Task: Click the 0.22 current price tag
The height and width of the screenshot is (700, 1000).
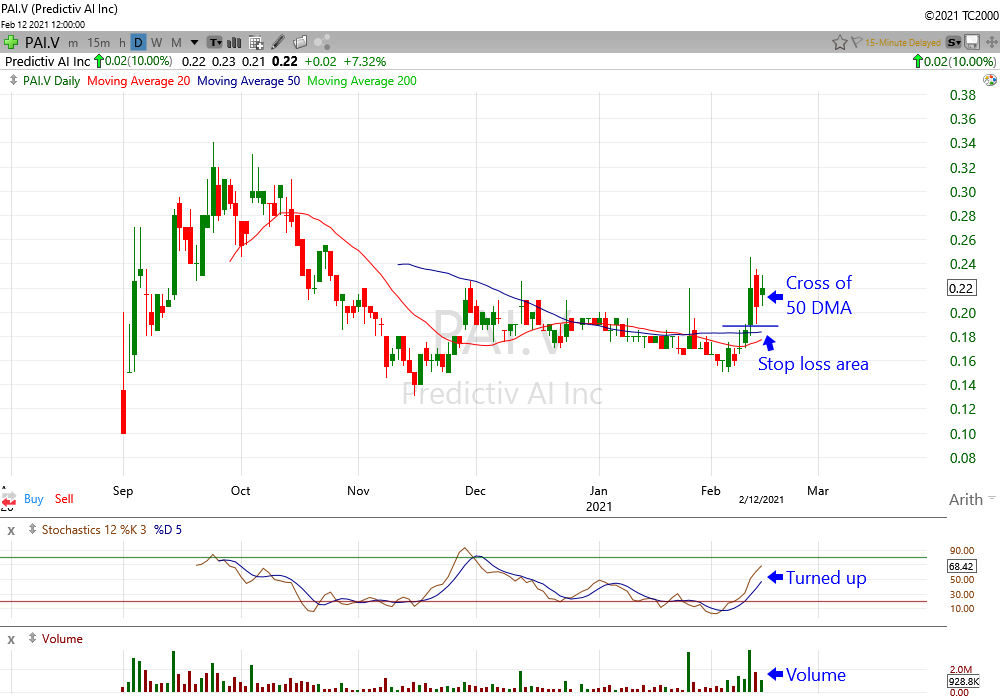Action: pos(961,288)
